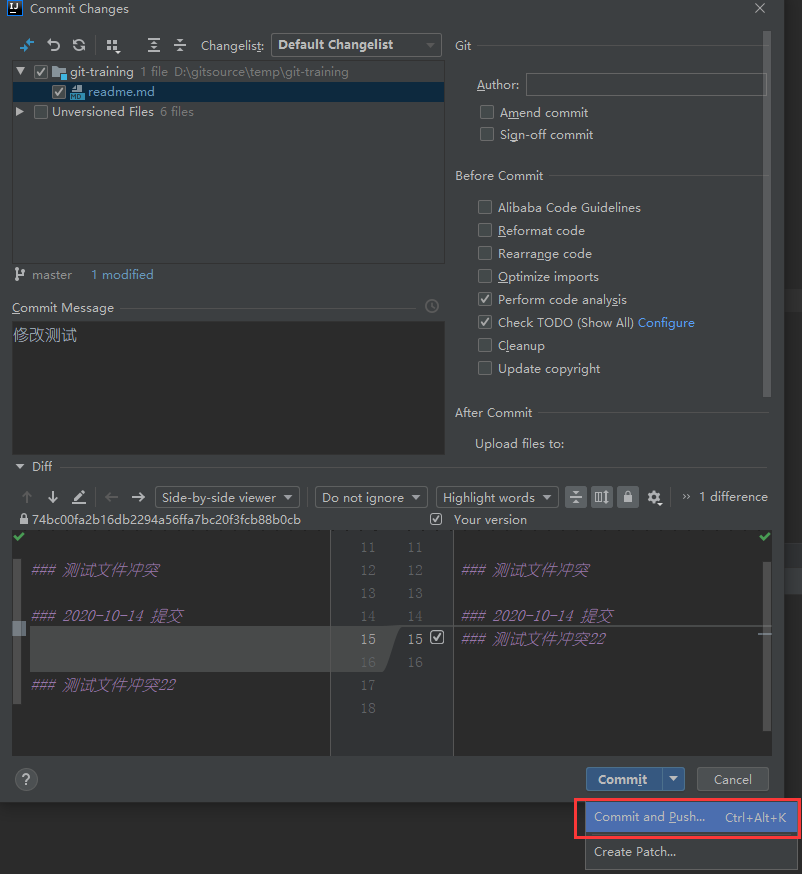
Task: Check the Unversioned Files checkbox
Action: 41,112
